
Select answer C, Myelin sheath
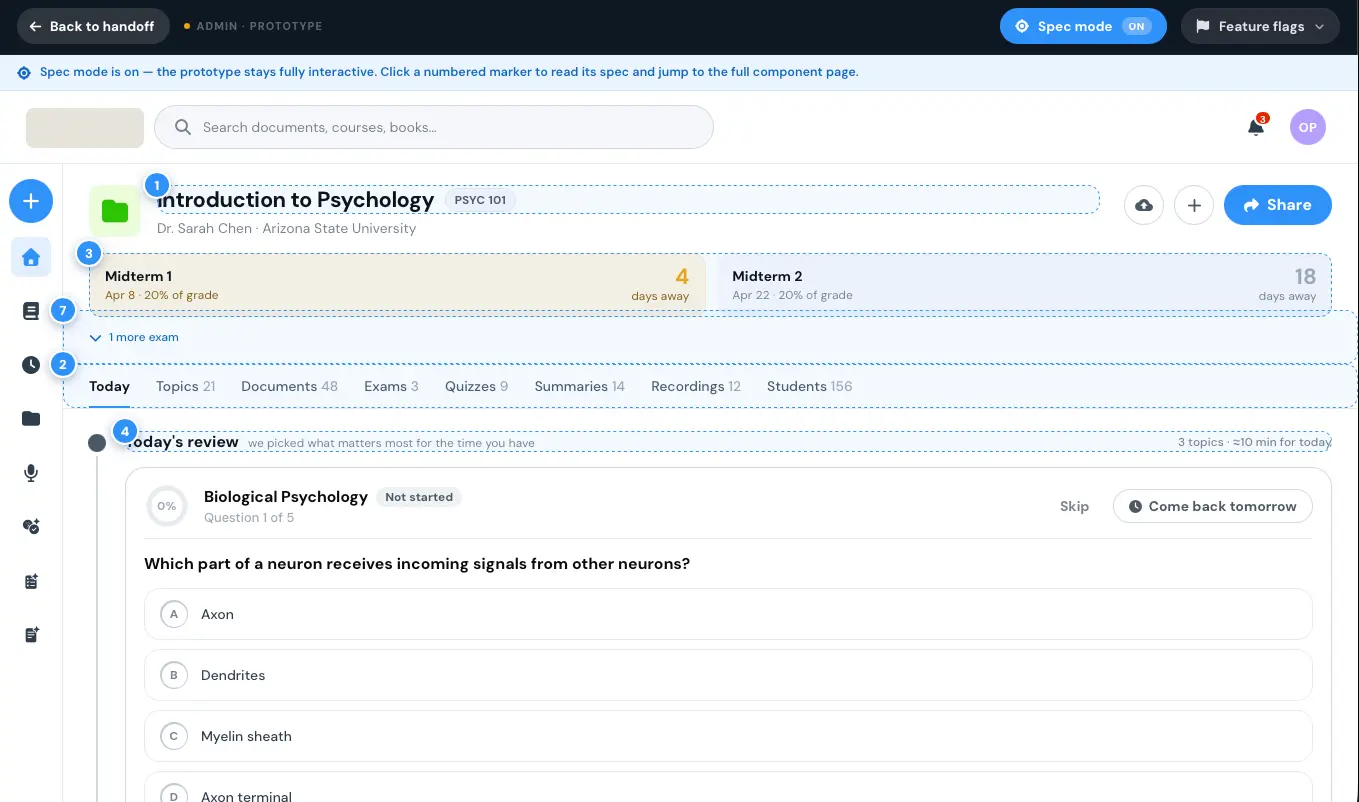point(728,736)
